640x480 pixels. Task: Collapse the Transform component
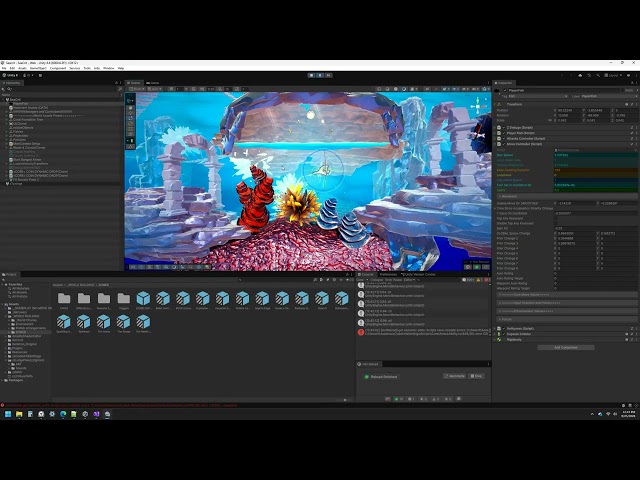496,104
